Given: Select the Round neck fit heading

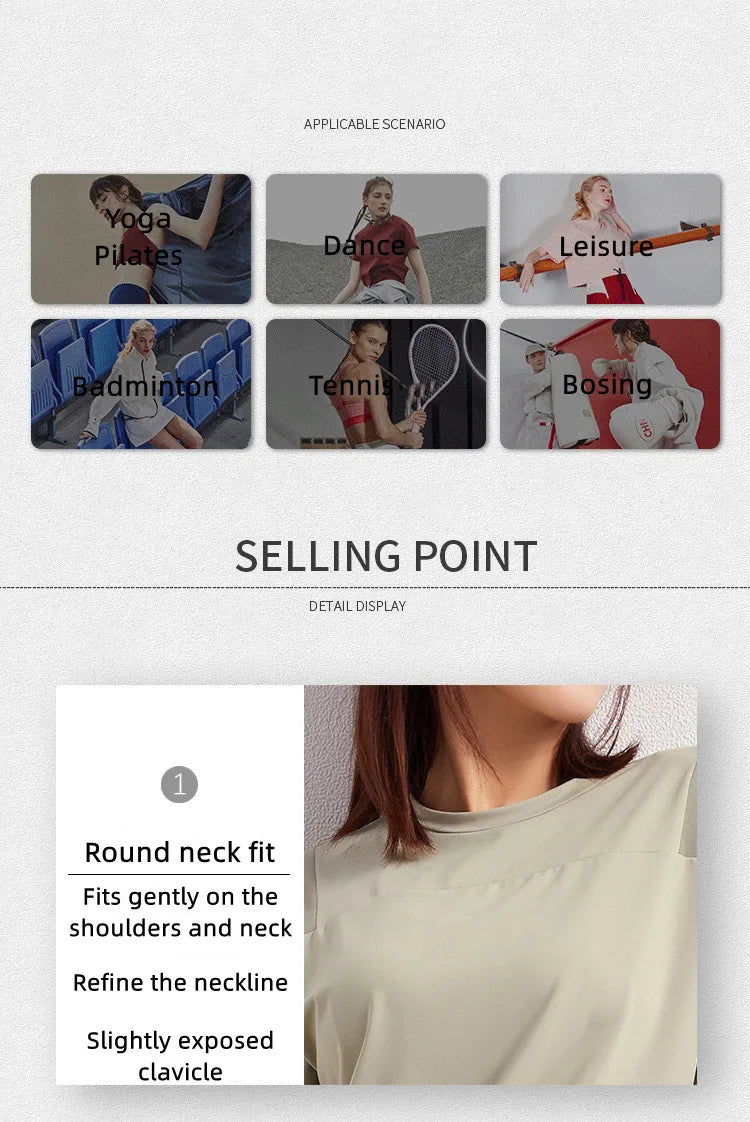Looking at the screenshot, I should (x=180, y=852).
